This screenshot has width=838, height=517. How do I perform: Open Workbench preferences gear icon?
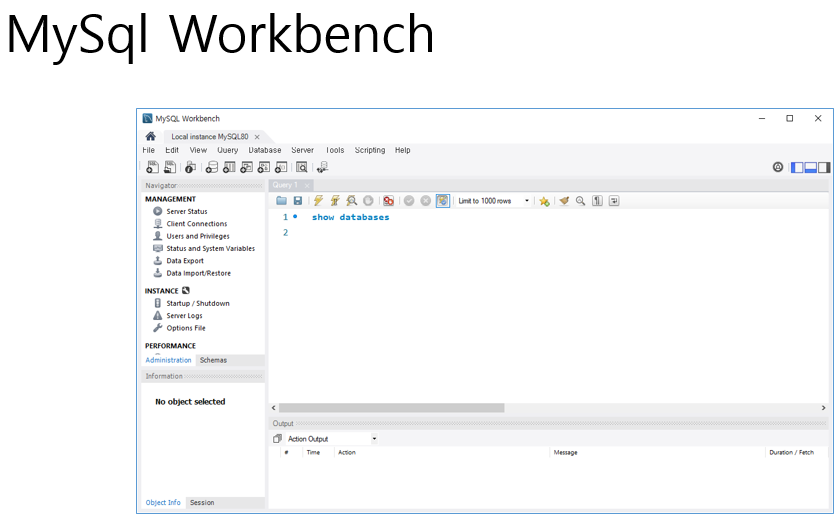click(x=778, y=167)
